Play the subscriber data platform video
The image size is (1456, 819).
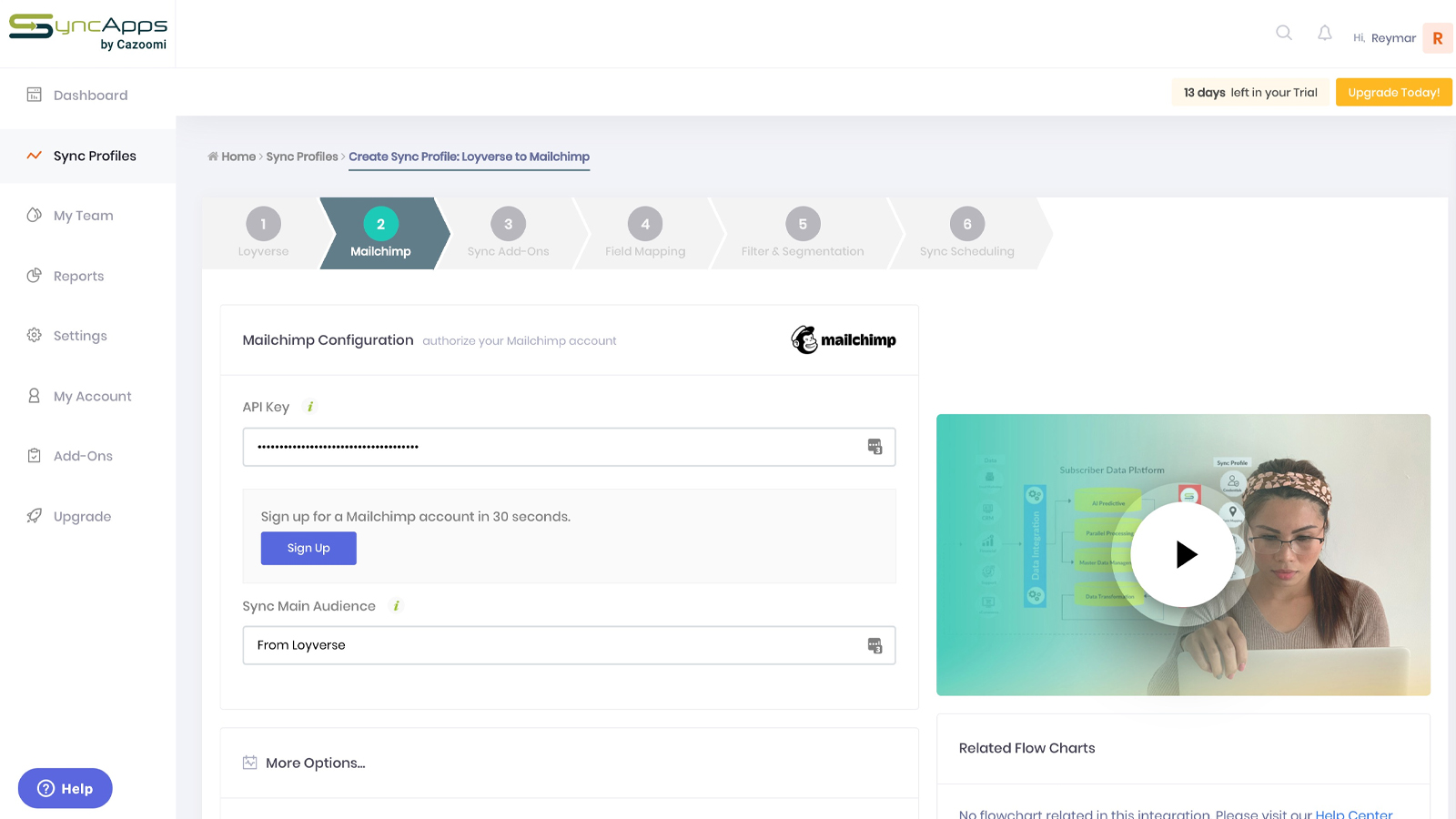1183,554
